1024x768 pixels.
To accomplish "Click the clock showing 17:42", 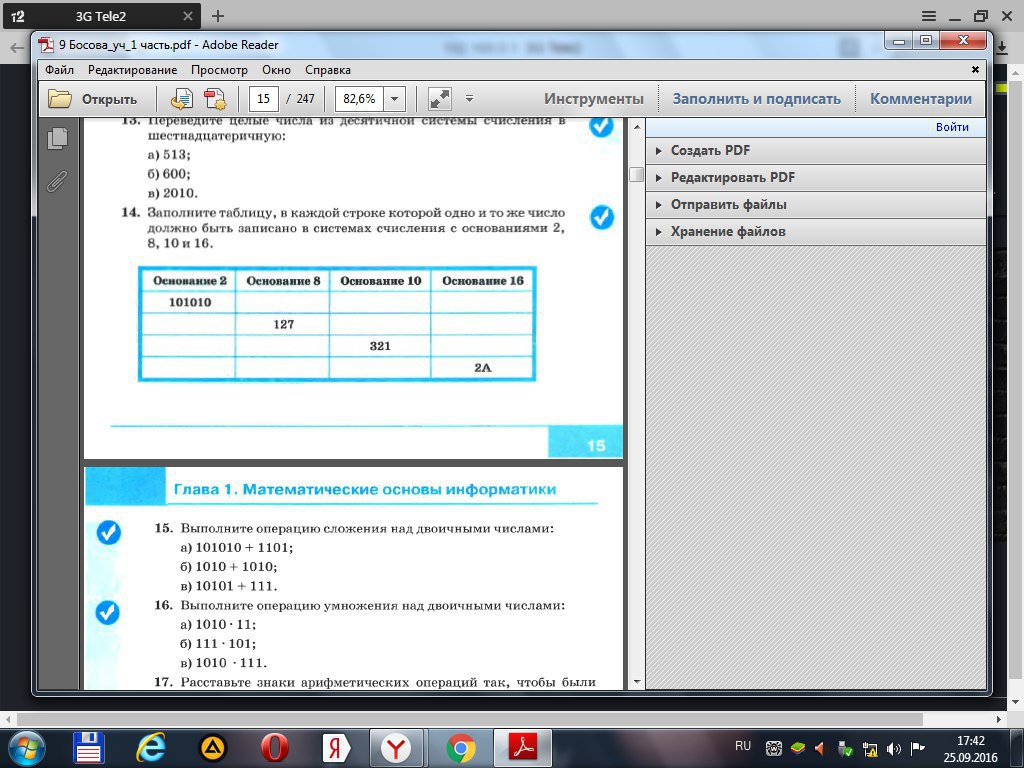I will tap(970, 741).
